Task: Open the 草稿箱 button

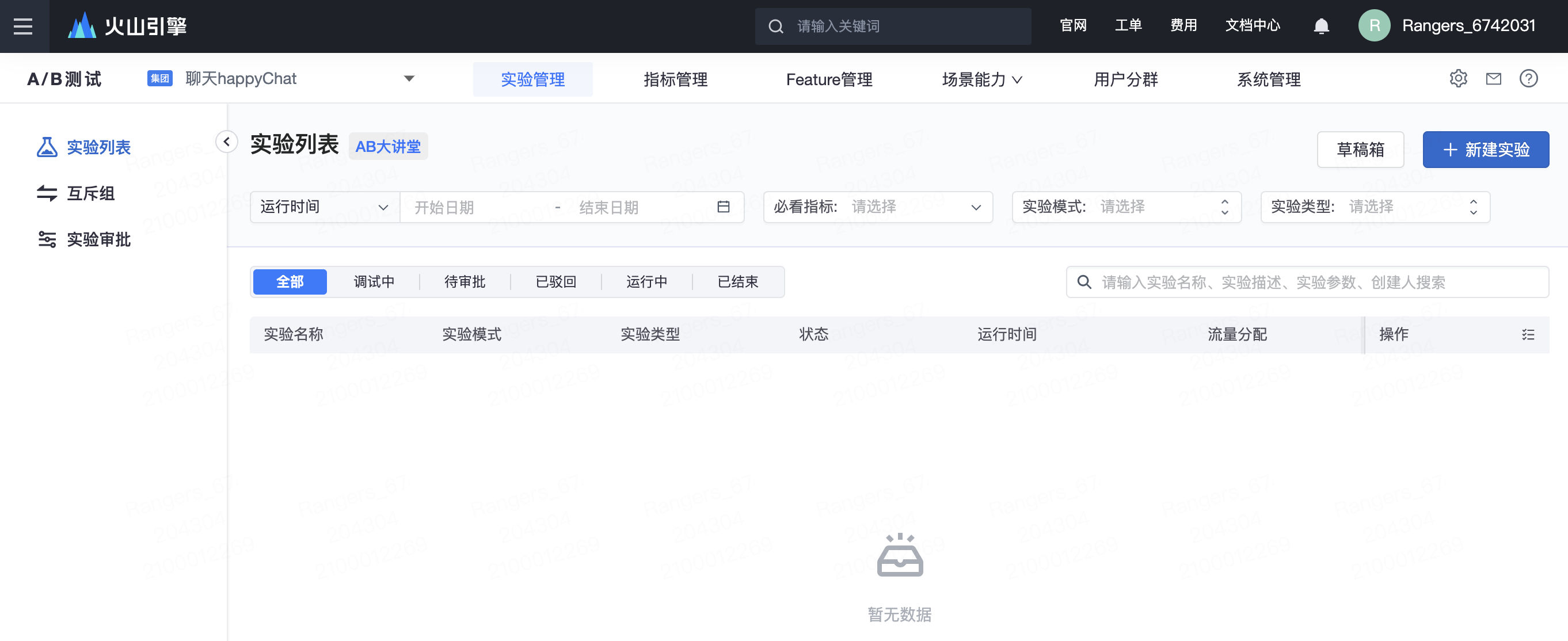Action: click(x=1360, y=150)
